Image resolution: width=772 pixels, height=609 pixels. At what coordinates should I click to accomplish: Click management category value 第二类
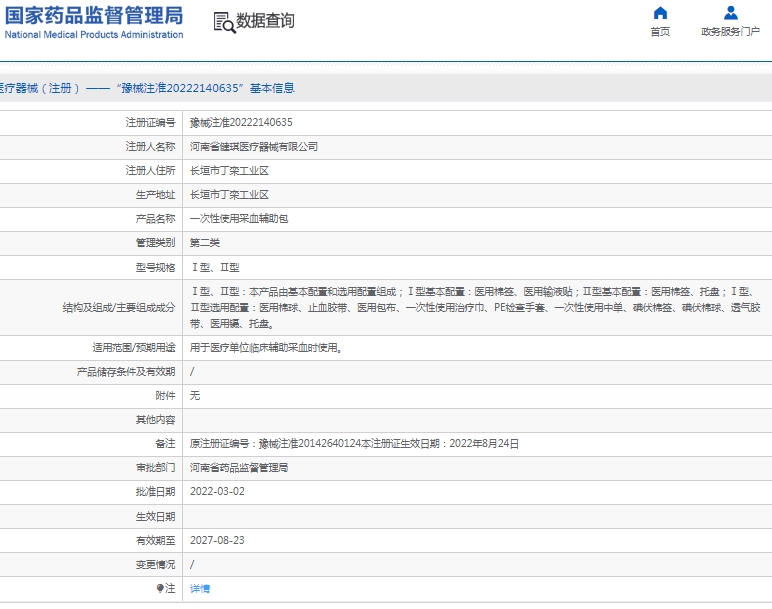point(205,243)
